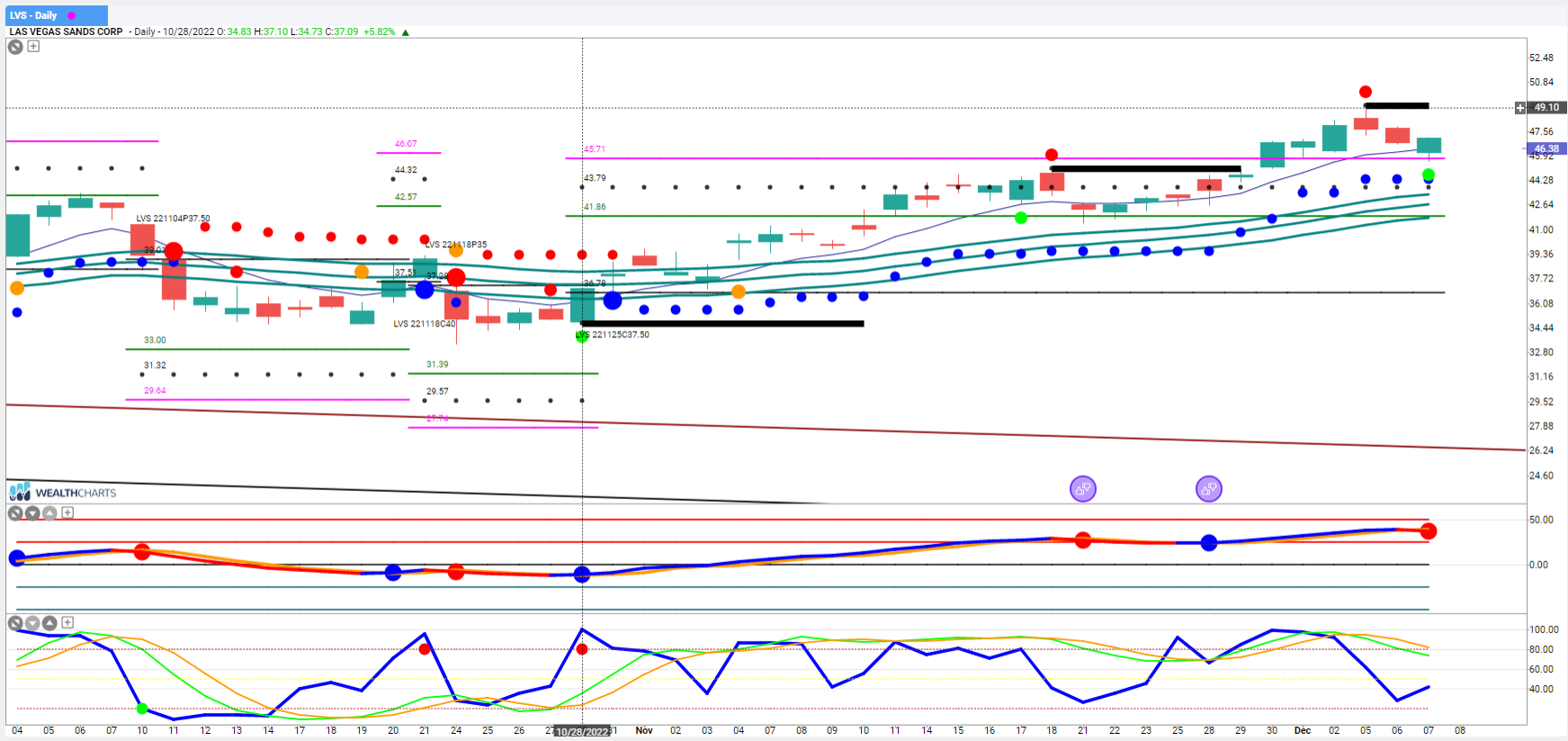Move the middle indicator panel up
This screenshot has width=1568, height=741.
tap(49, 513)
